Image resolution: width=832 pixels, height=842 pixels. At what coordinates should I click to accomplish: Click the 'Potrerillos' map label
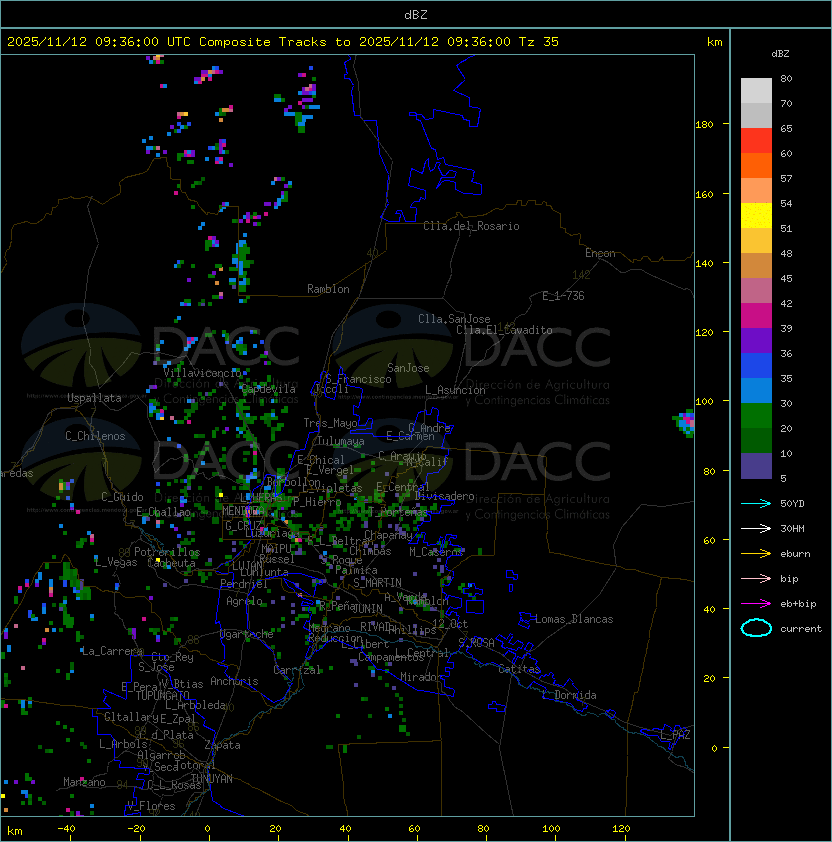coord(167,552)
